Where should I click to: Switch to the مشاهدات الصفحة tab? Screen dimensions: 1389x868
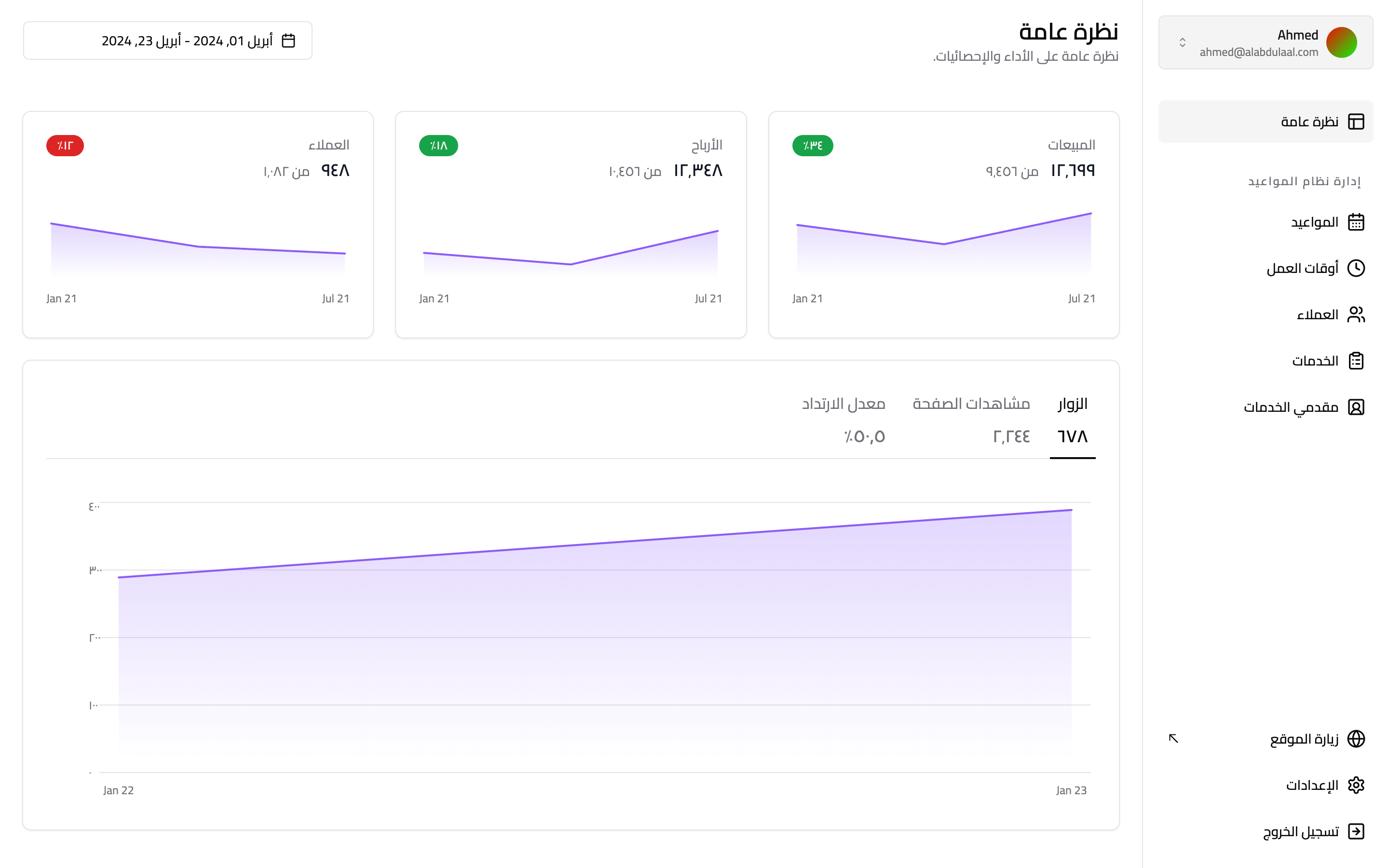click(971, 421)
